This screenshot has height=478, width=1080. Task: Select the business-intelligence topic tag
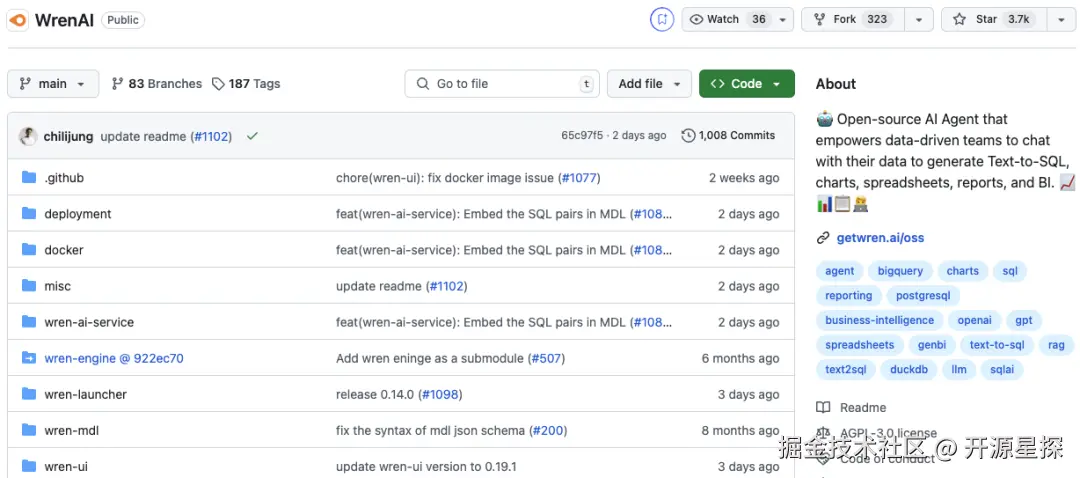(880, 320)
